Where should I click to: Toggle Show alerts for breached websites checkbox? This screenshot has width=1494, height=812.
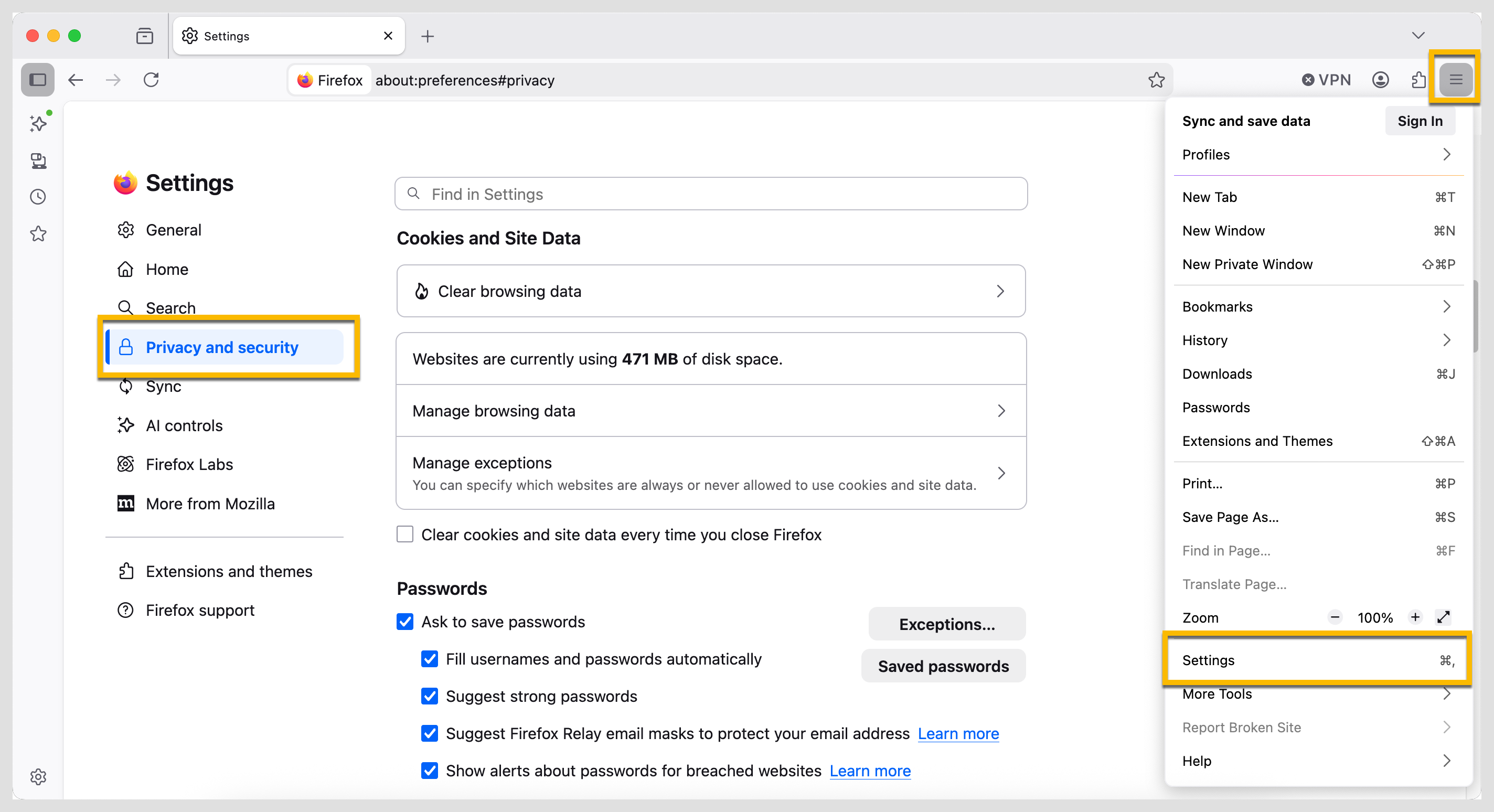tap(429, 771)
